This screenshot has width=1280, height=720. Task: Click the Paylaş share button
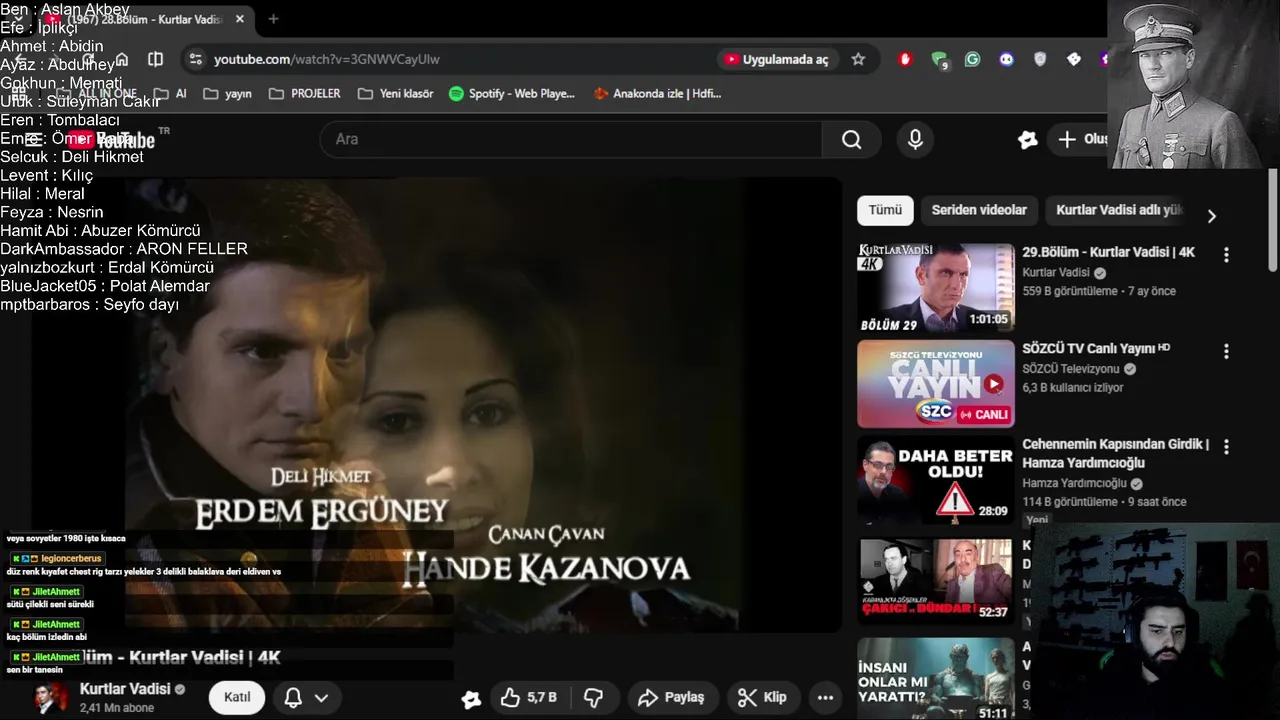click(x=671, y=697)
